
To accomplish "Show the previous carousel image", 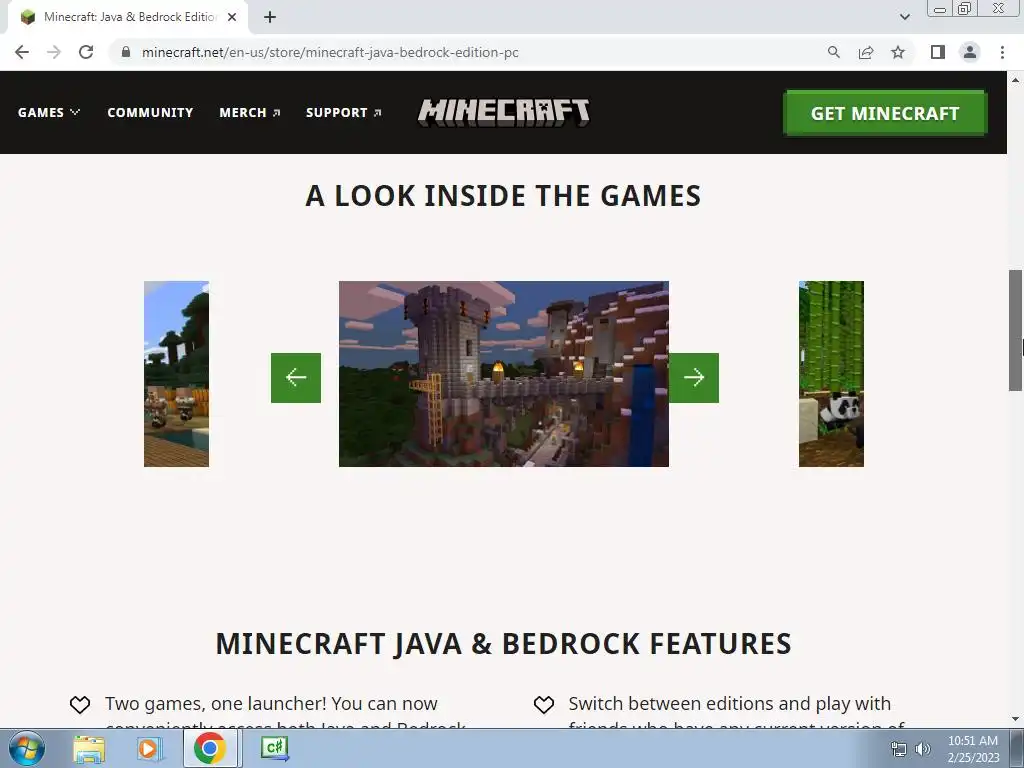I will [296, 377].
